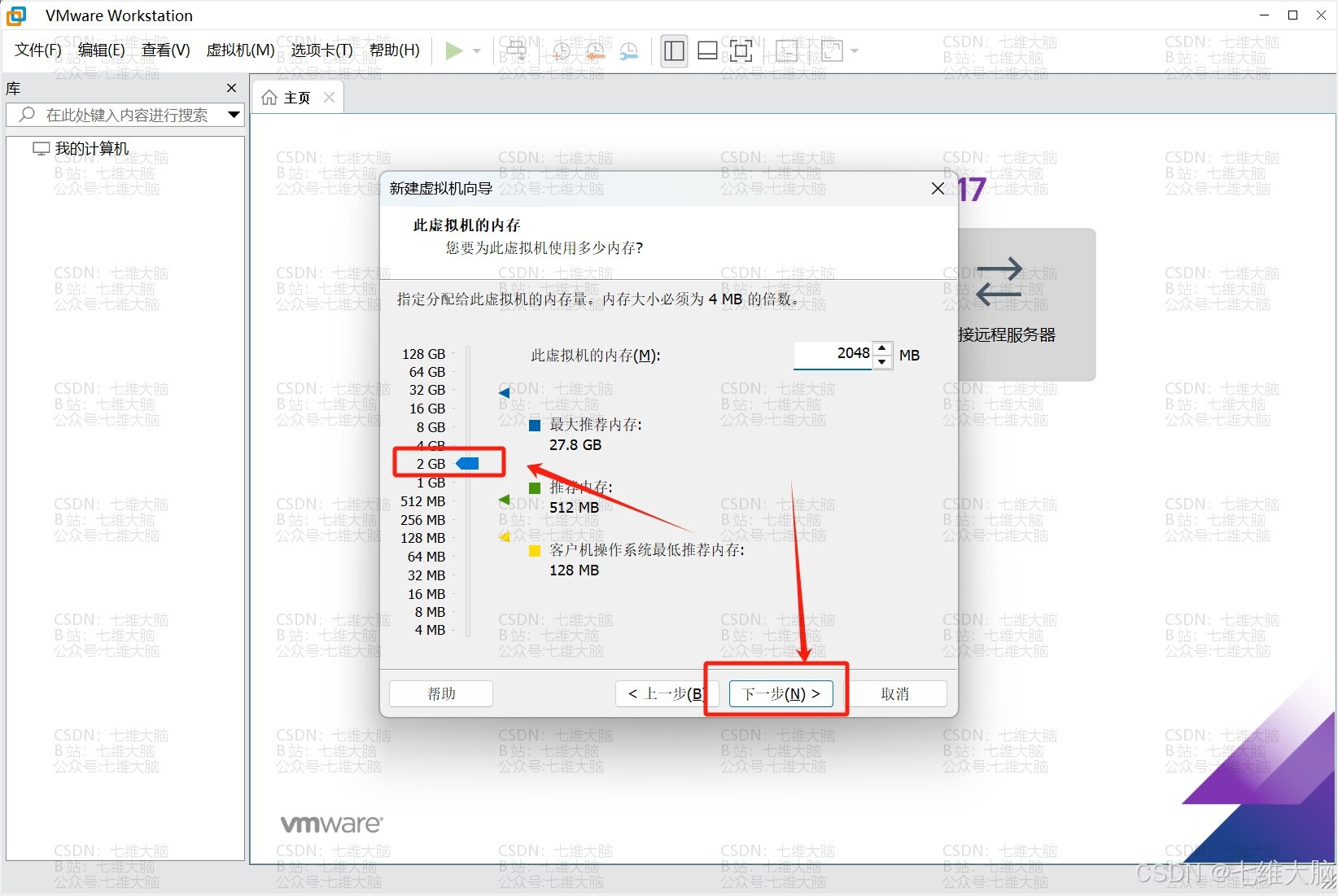
Task: Click the yellow minimum memory marker
Action: 505,537
